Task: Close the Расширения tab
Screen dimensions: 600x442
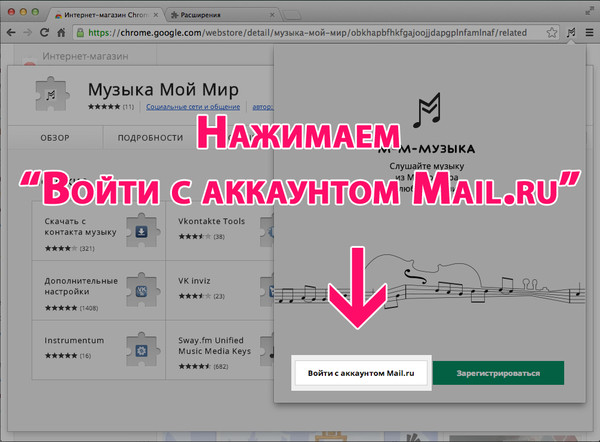Action: [x=272, y=15]
